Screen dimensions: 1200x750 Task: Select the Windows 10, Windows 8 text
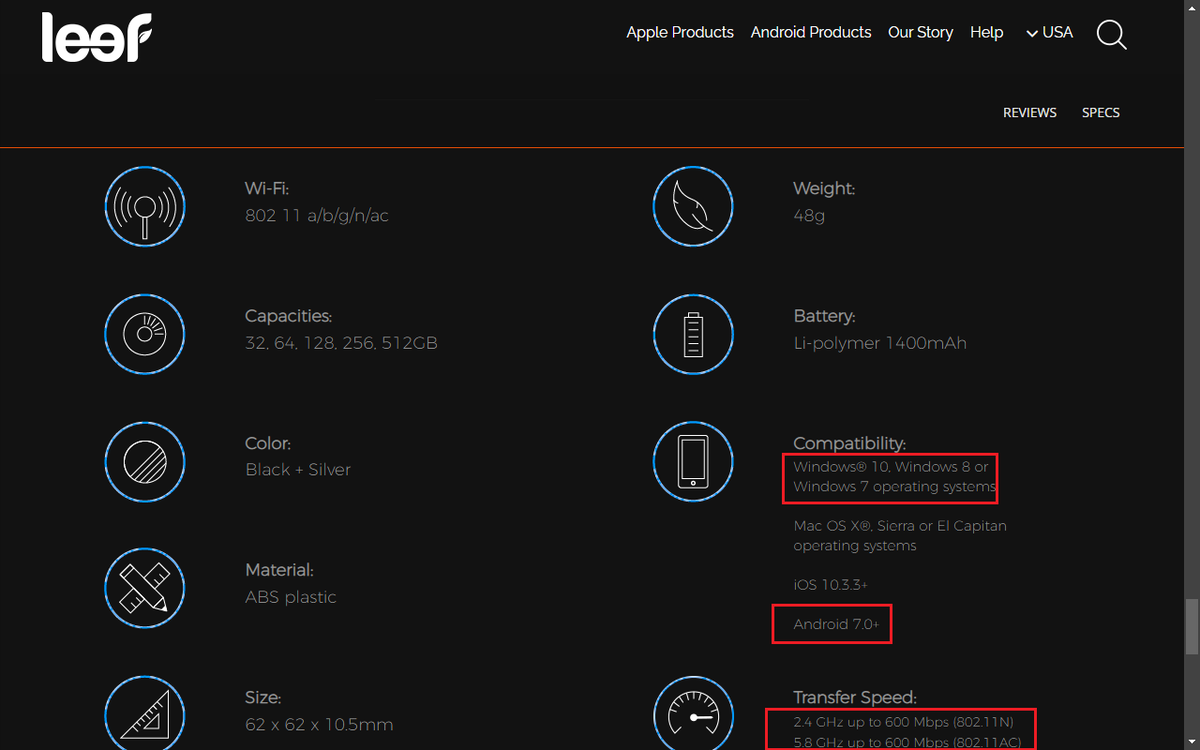click(x=895, y=477)
